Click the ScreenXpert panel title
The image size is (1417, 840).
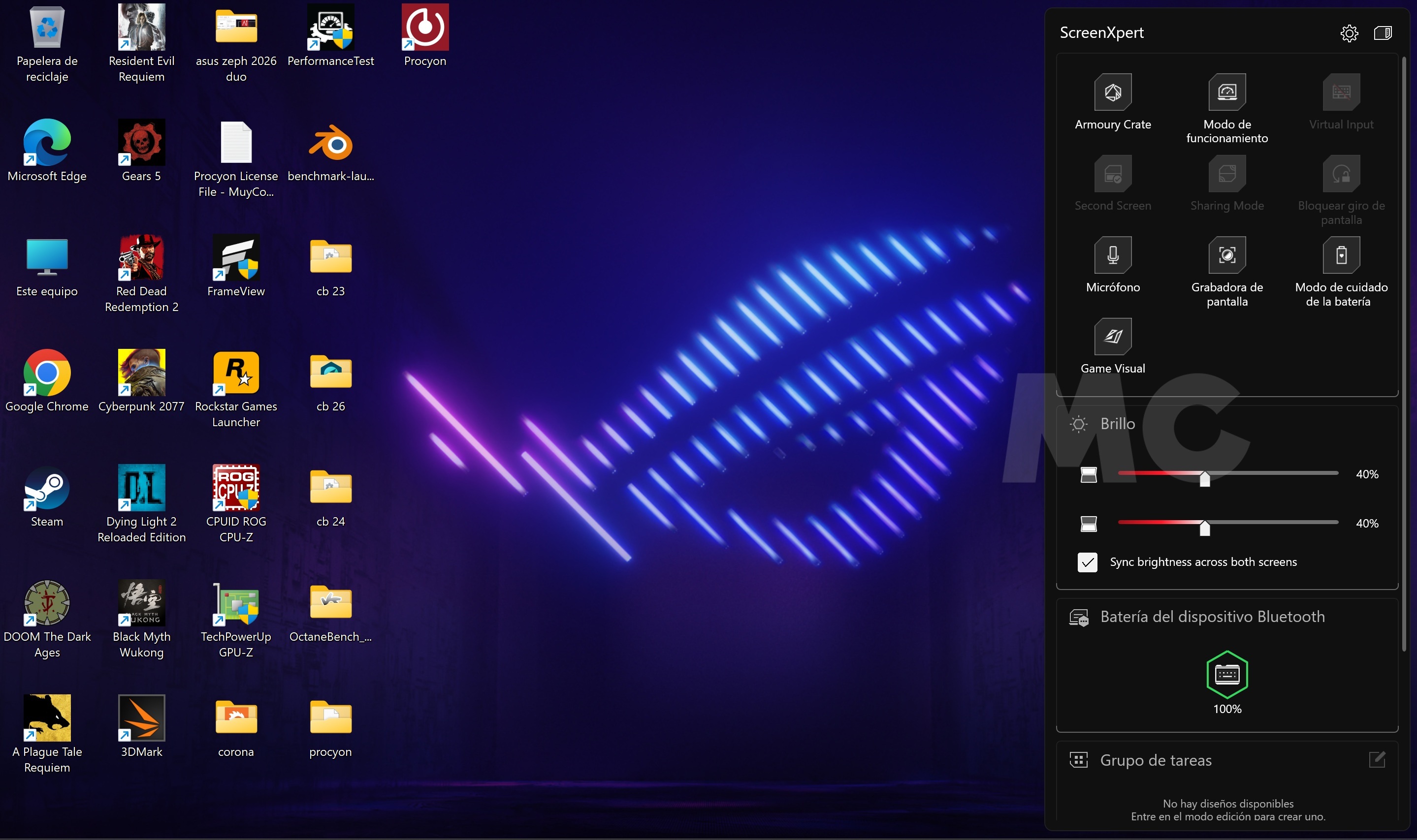pyautogui.click(x=1101, y=33)
